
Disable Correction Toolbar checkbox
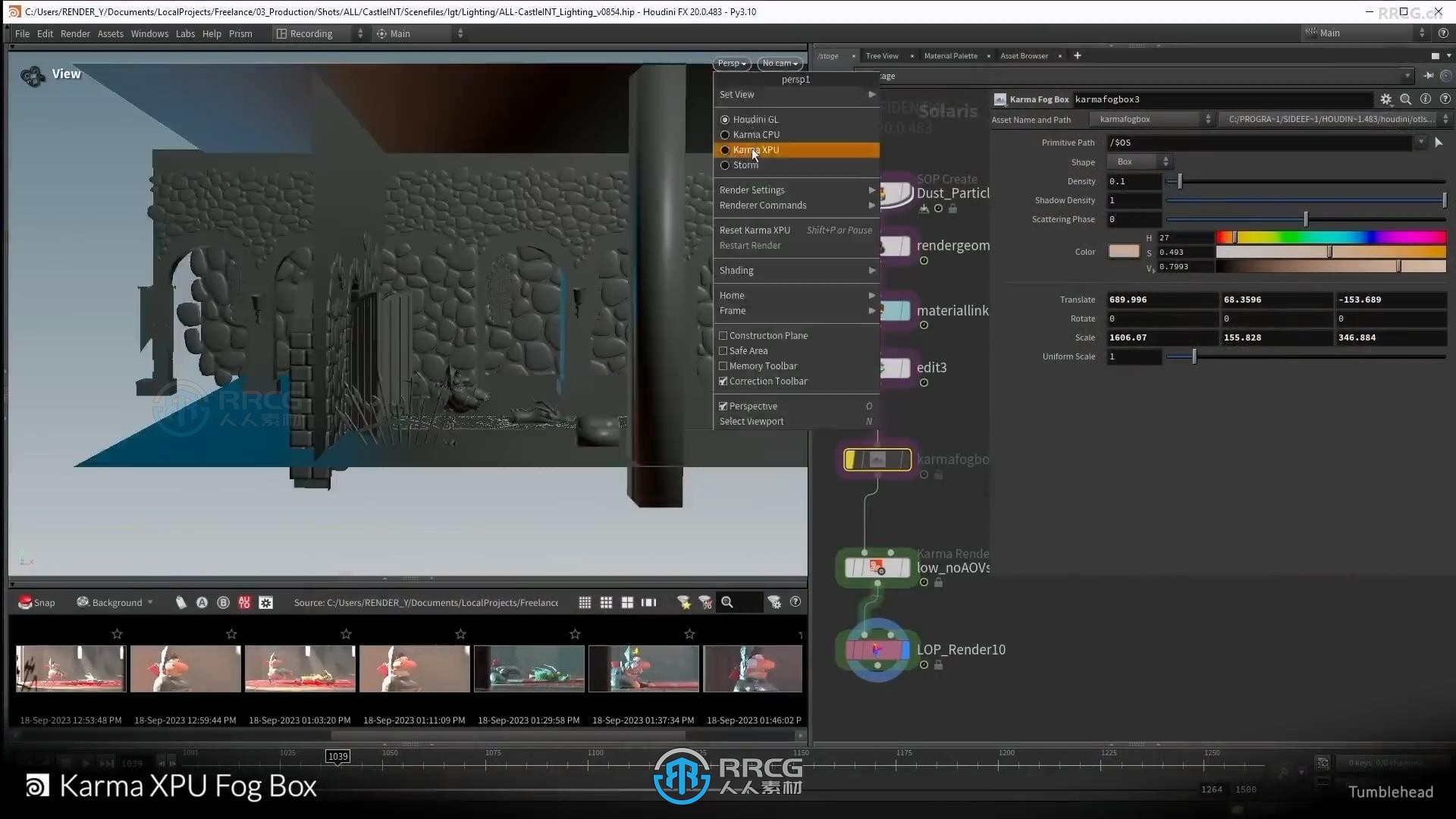click(x=723, y=381)
